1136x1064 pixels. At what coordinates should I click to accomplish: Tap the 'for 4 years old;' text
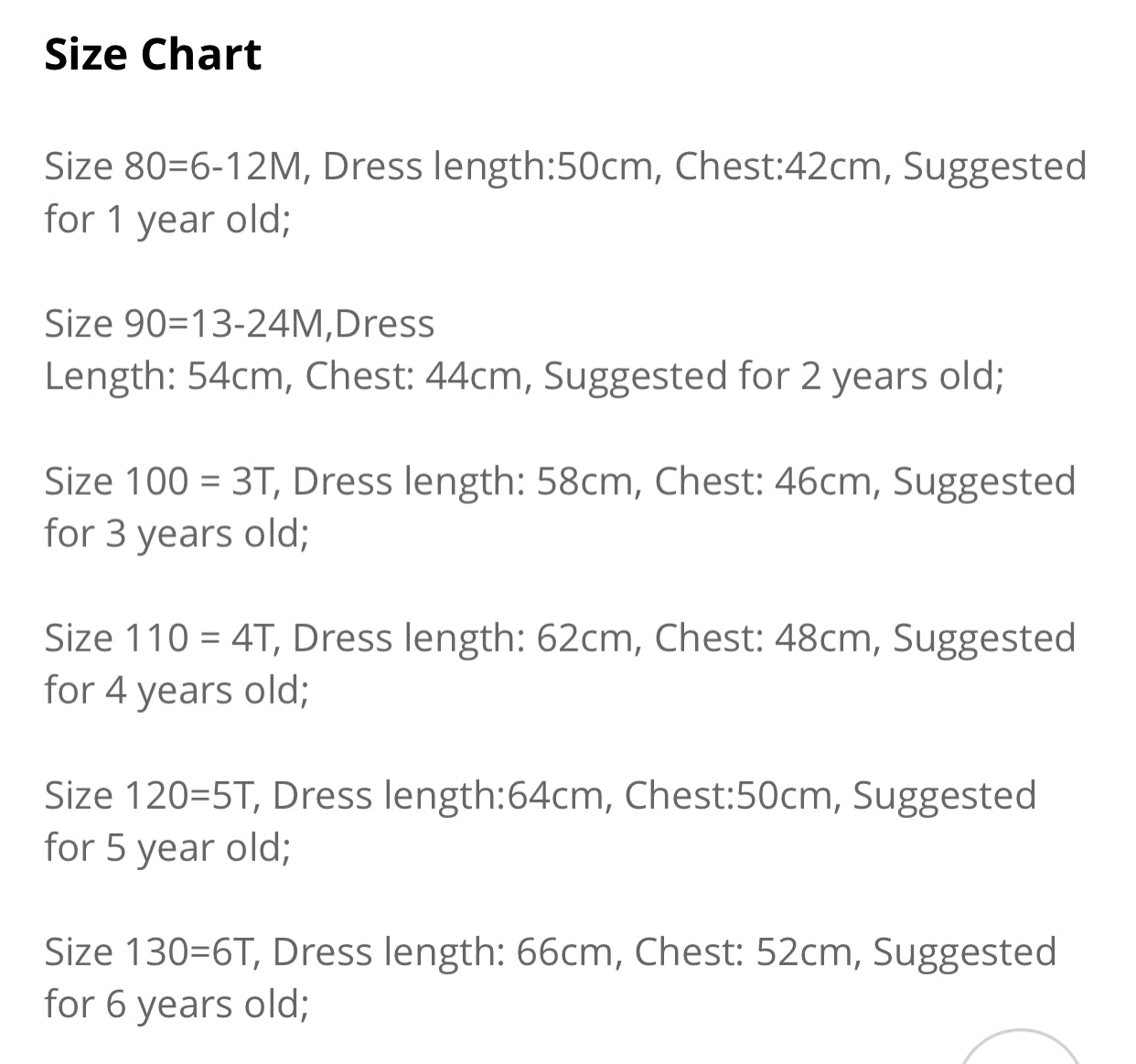tap(177, 691)
